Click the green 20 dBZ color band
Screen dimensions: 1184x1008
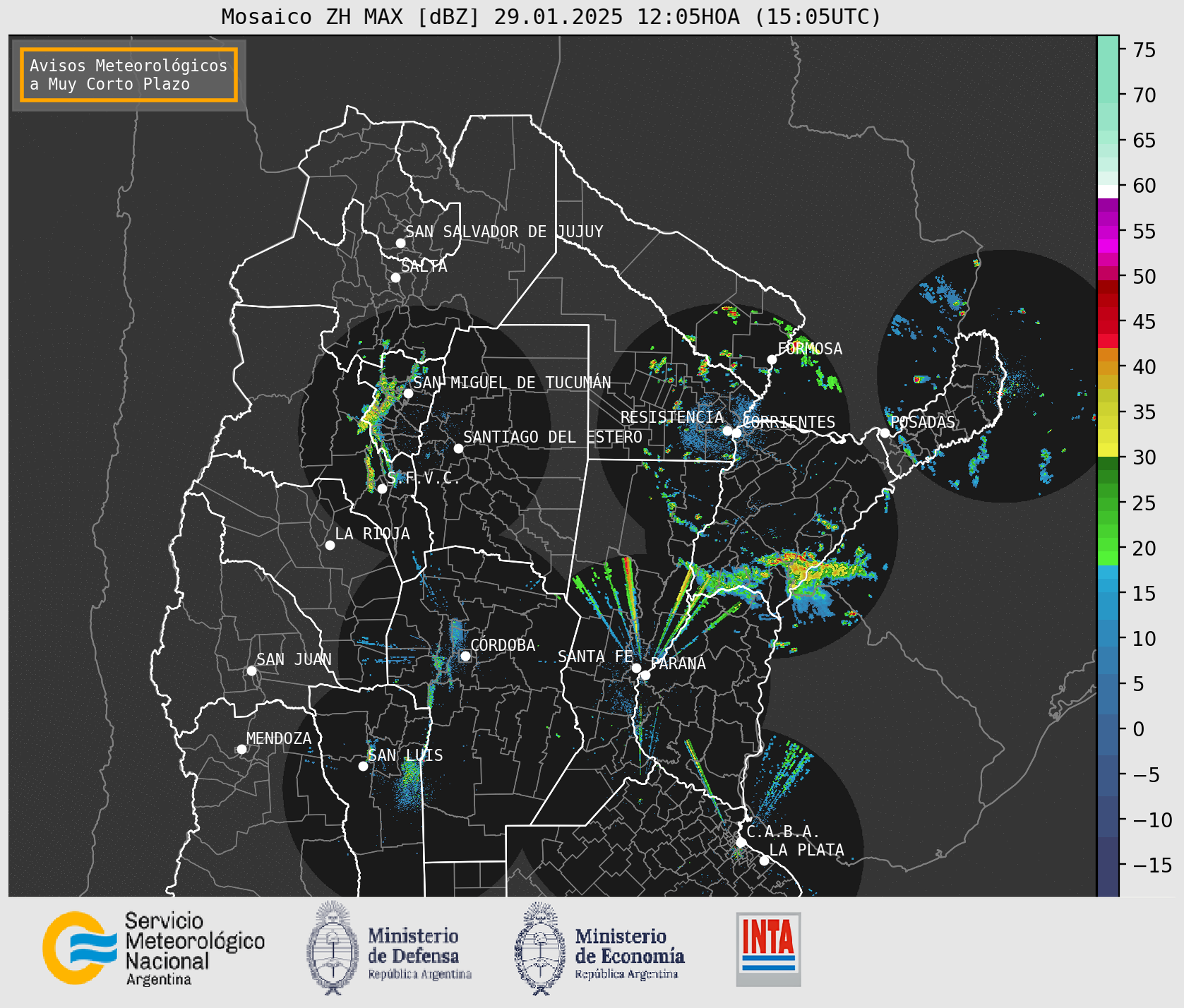(1108, 545)
